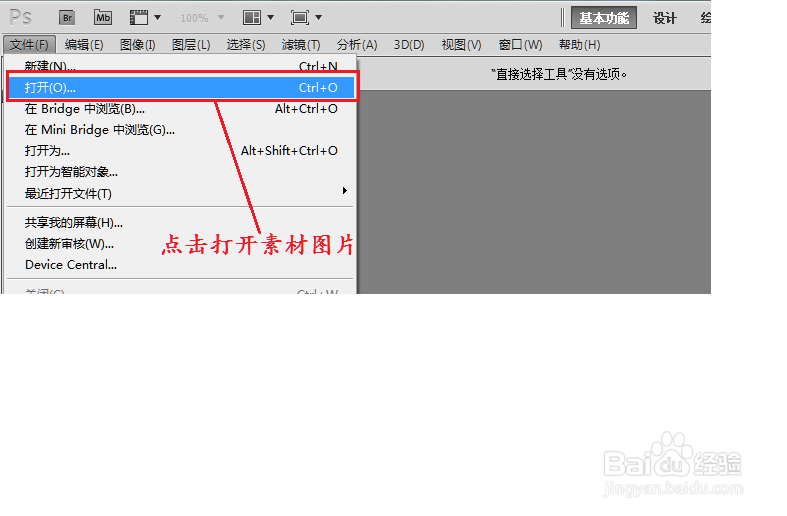
Task: Expand the Screen Mode dropdown arrow
Action: (319, 18)
